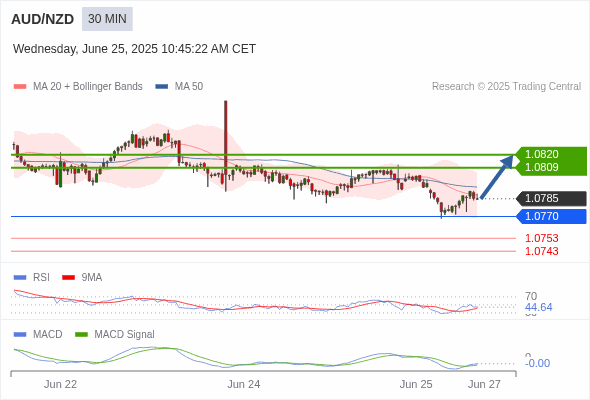Click the Jun 22 date axis label
Screen dimensions: 590x400
click(x=60, y=384)
